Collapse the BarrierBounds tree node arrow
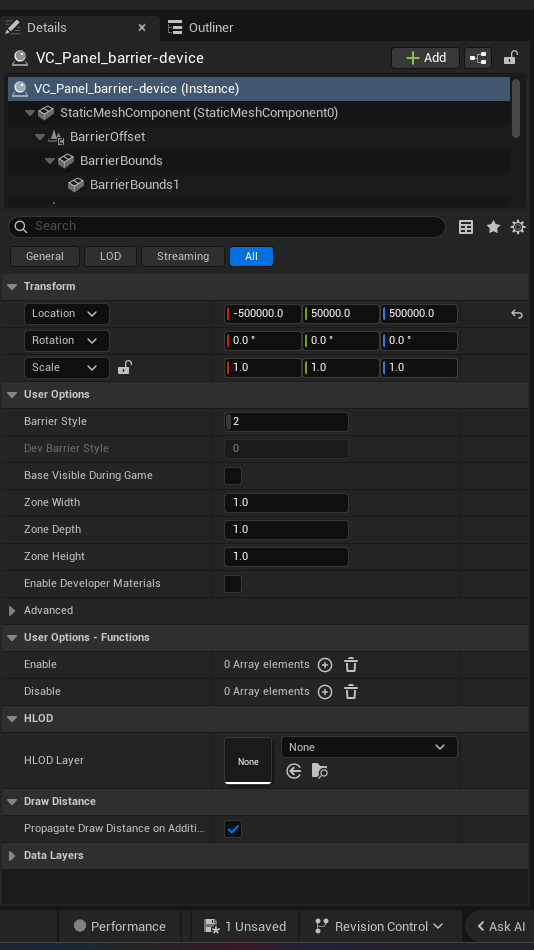 (50, 161)
